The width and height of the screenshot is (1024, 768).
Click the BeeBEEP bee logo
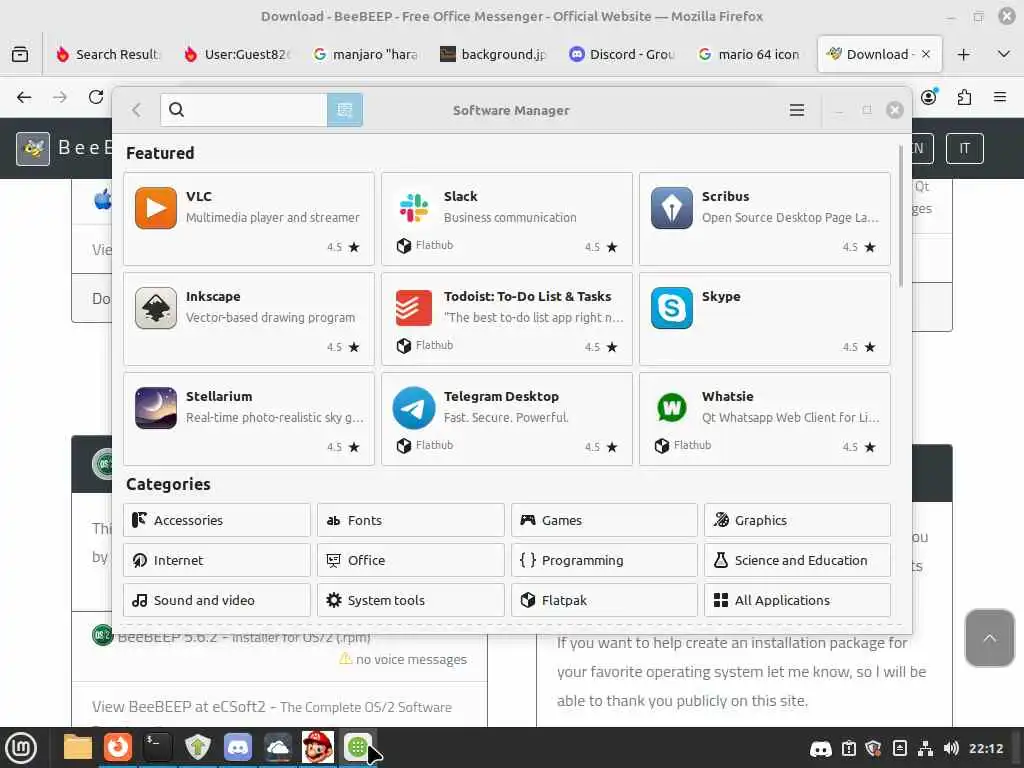click(x=33, y=148)
